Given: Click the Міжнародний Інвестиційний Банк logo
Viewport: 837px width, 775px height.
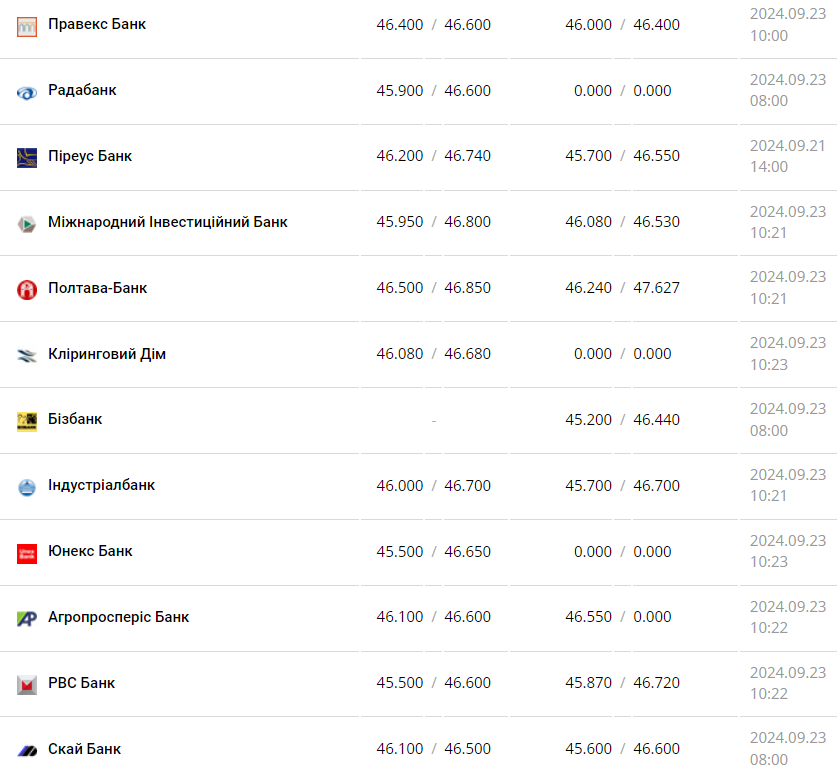Looking at the screenshot, I should click(x=27, y=223).
